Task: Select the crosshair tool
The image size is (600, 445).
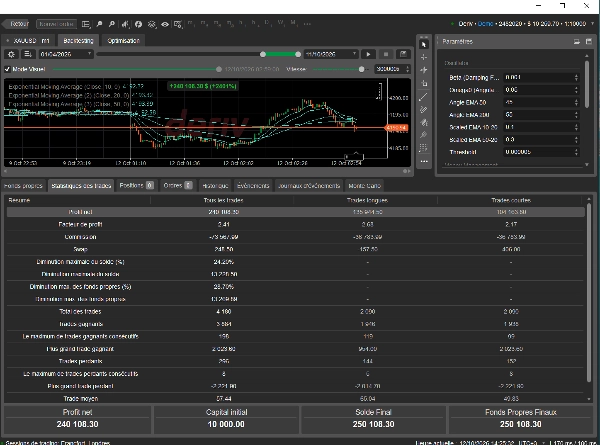Action: click(424, 57)
